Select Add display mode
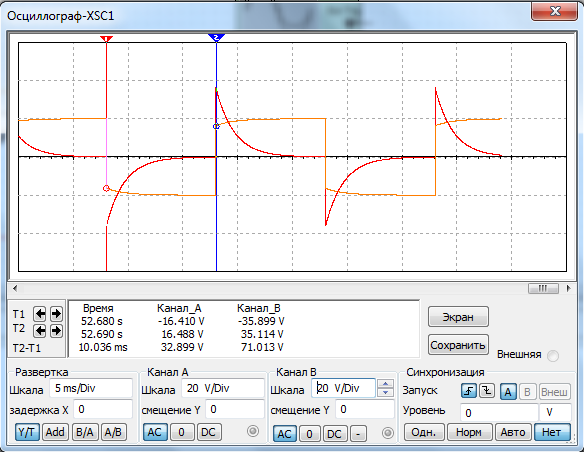584x452 pixels. [55, 432]
